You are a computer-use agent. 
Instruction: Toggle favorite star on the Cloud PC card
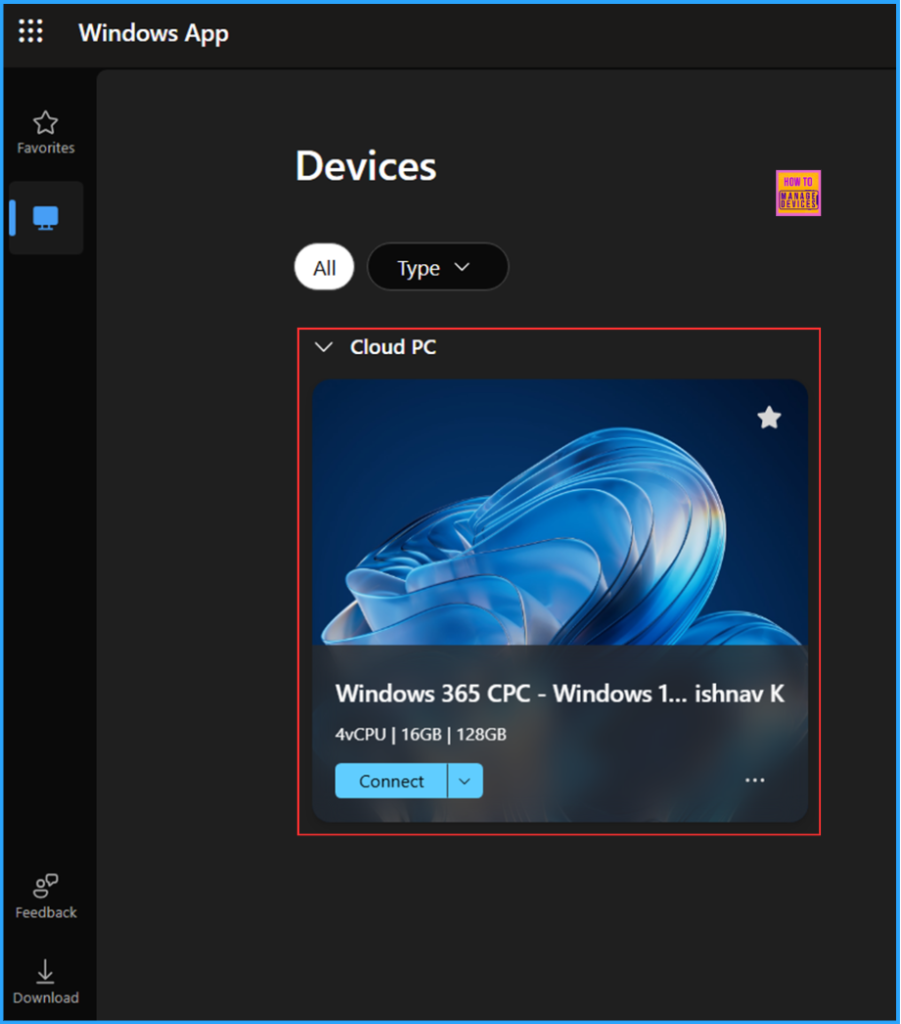(x=769, y=417)
